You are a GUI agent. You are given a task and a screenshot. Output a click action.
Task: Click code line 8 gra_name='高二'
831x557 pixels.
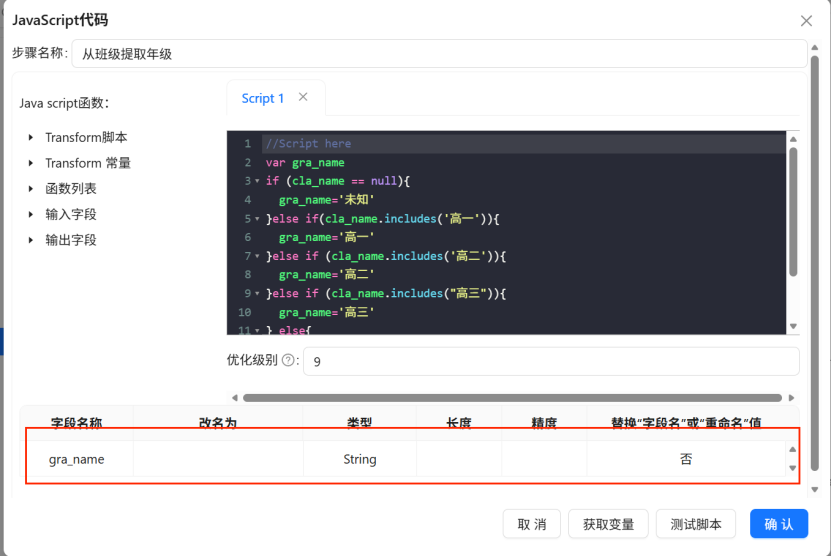pyautogui.click(x=326, y=275)
